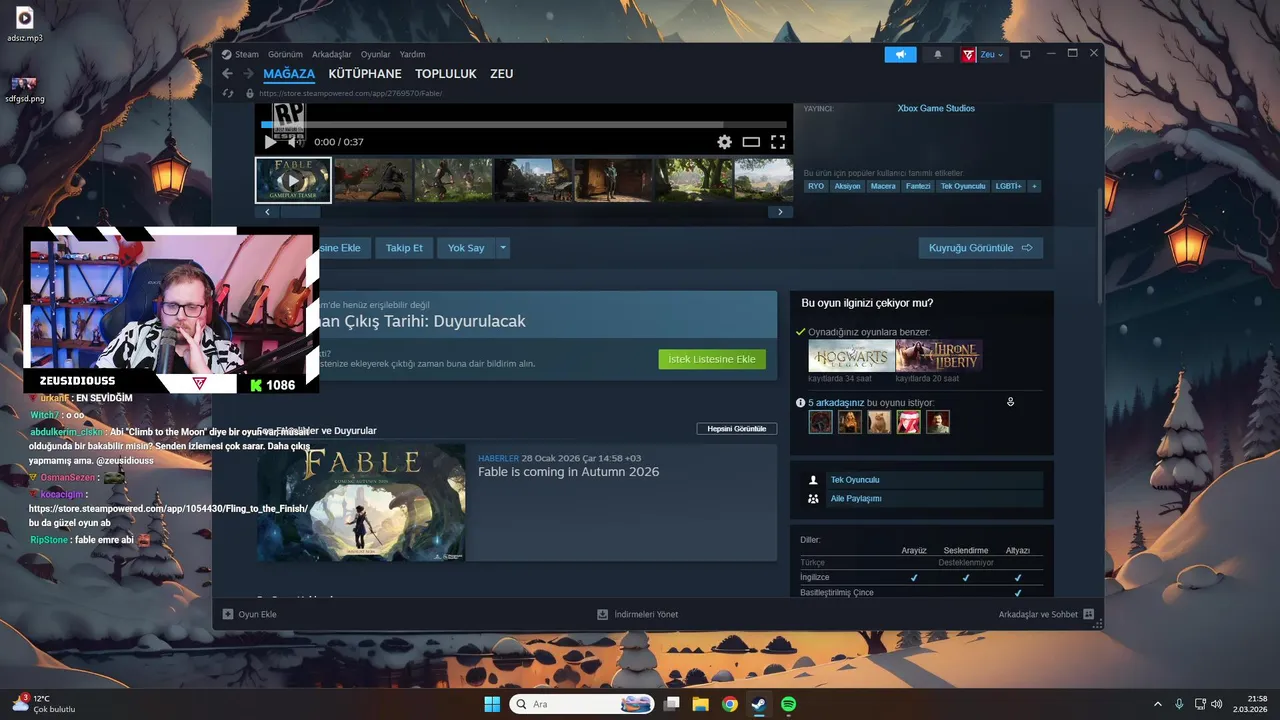Open video settings gear icon

[x=724, y=142]
